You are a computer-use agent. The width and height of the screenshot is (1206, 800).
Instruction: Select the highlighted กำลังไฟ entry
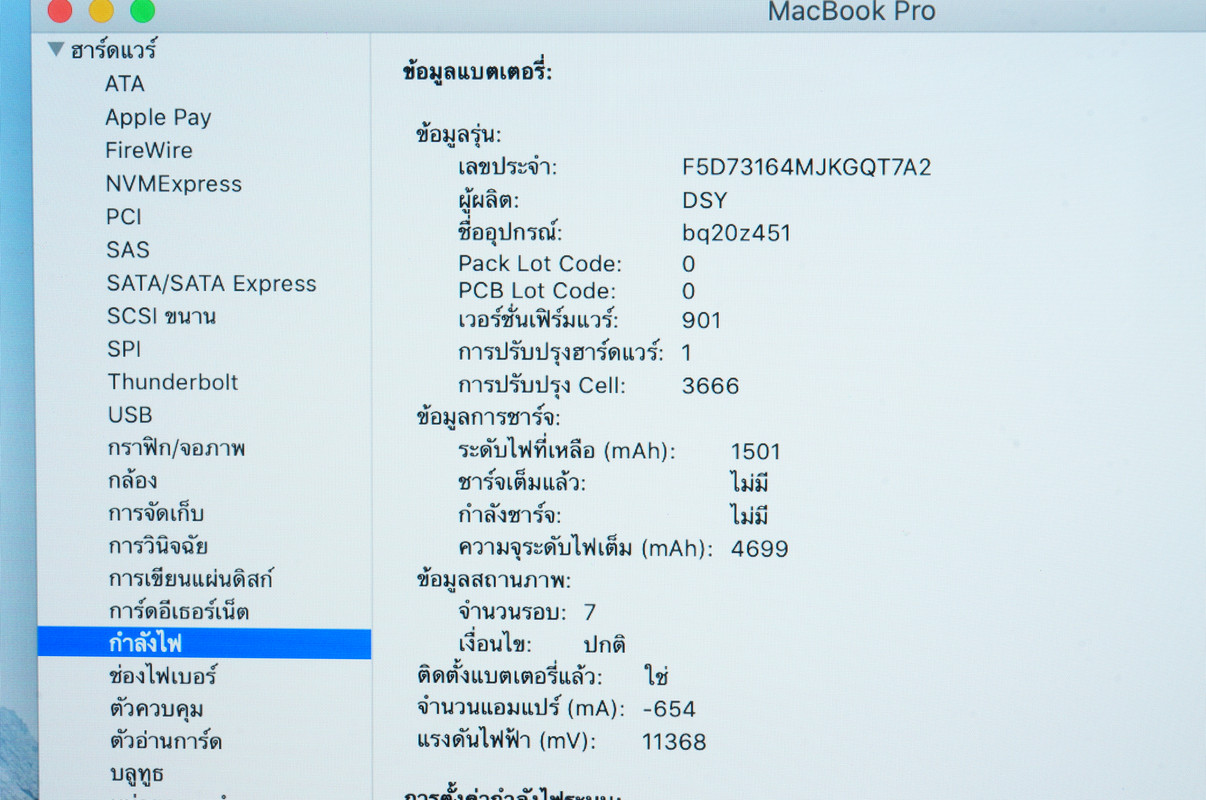204,643
